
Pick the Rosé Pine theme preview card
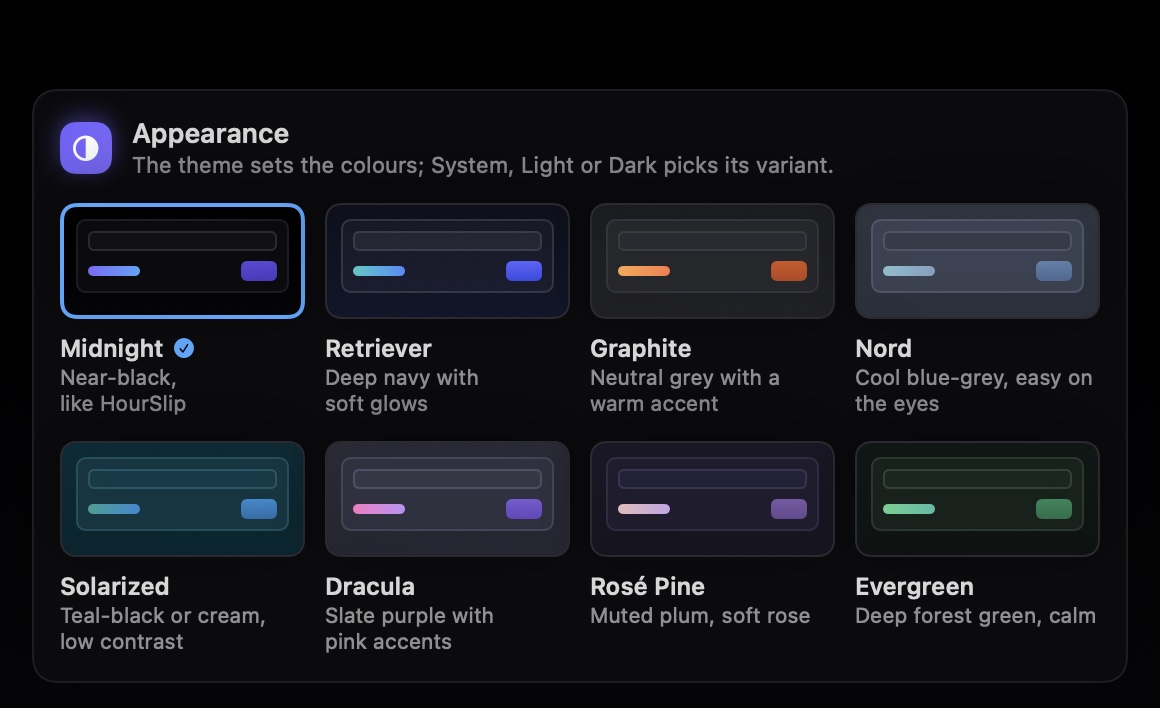712,499
